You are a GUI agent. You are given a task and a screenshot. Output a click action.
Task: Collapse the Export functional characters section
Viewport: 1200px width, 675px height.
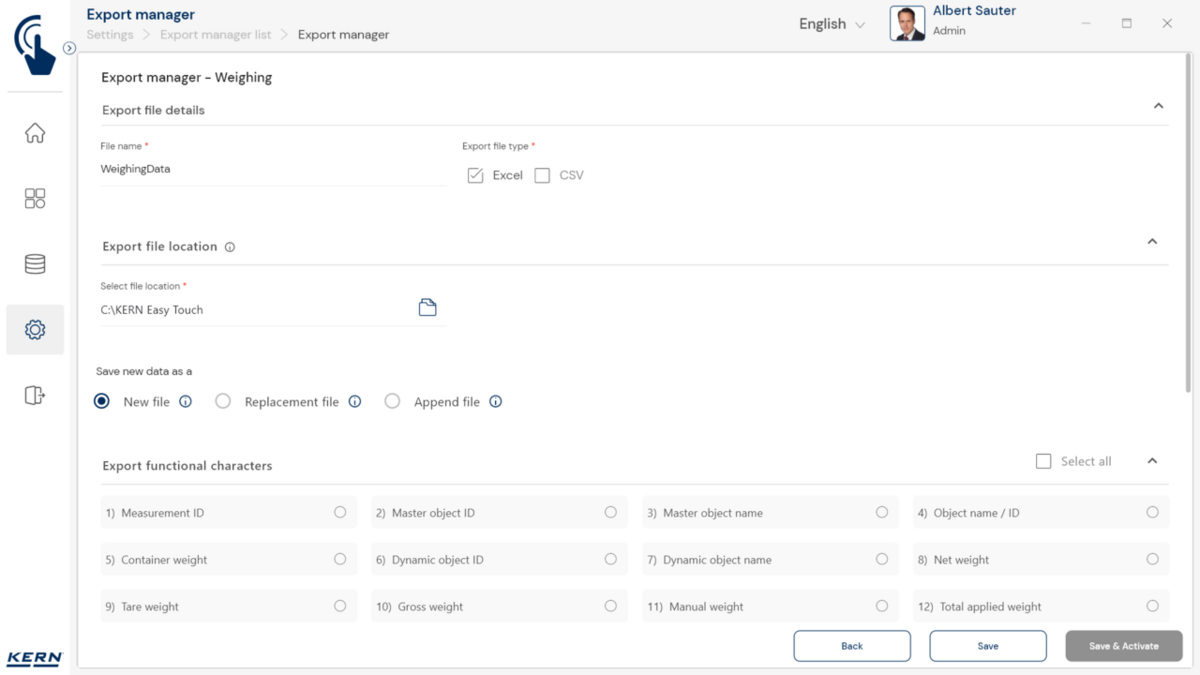click(x=1152, y=461)
